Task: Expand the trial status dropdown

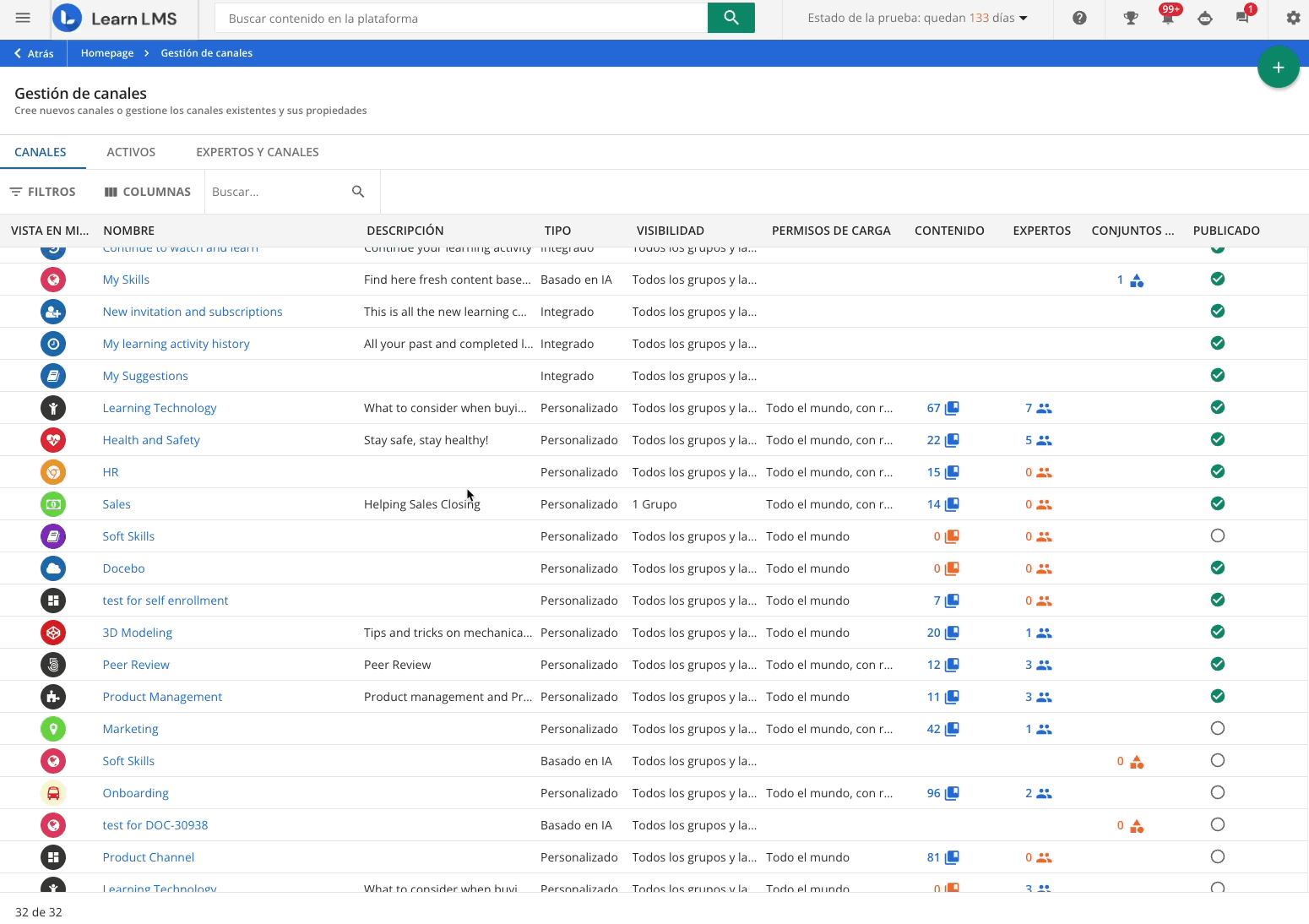Action: 917,18
